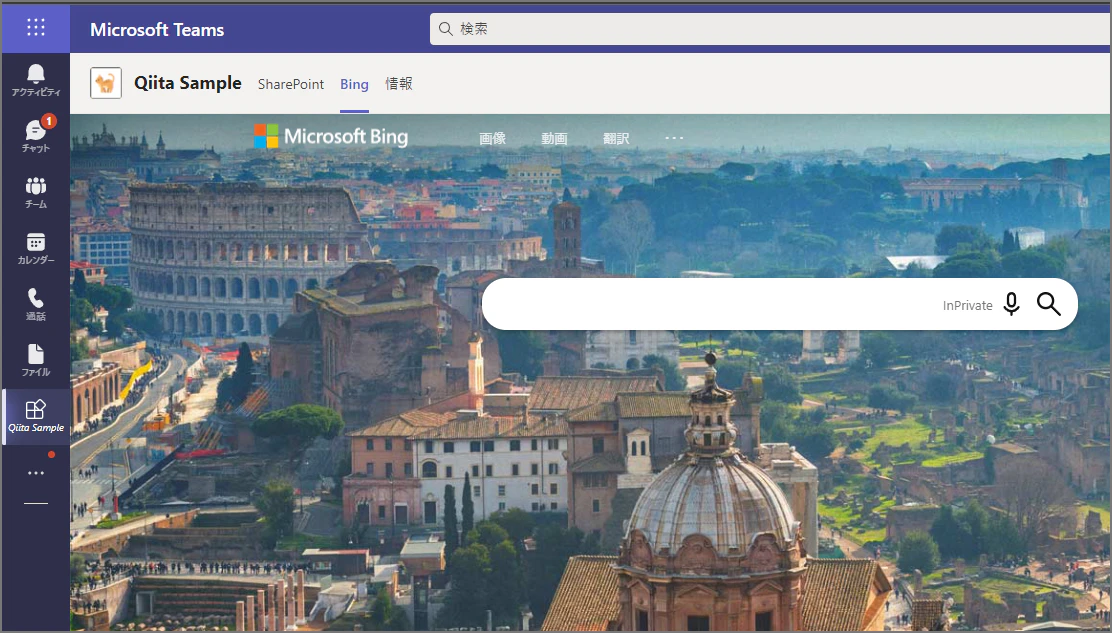Click the Microsoft Bing logo

tap(331, 136)
